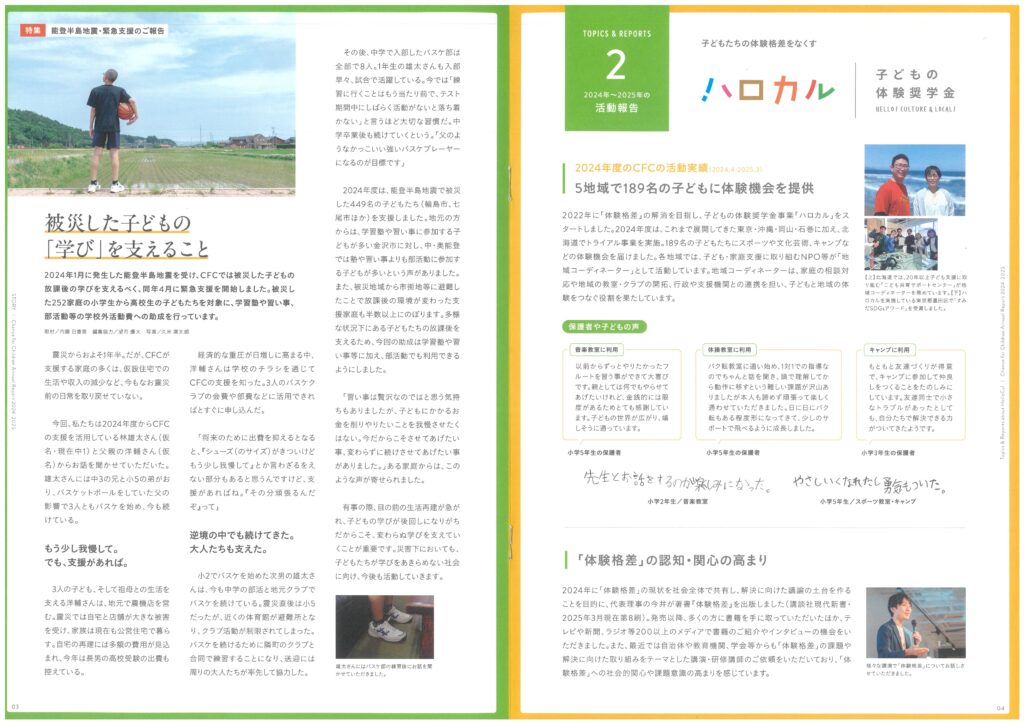Click the heading 5地域で189名の子どもに体験機会を提供

pos(694,188)
